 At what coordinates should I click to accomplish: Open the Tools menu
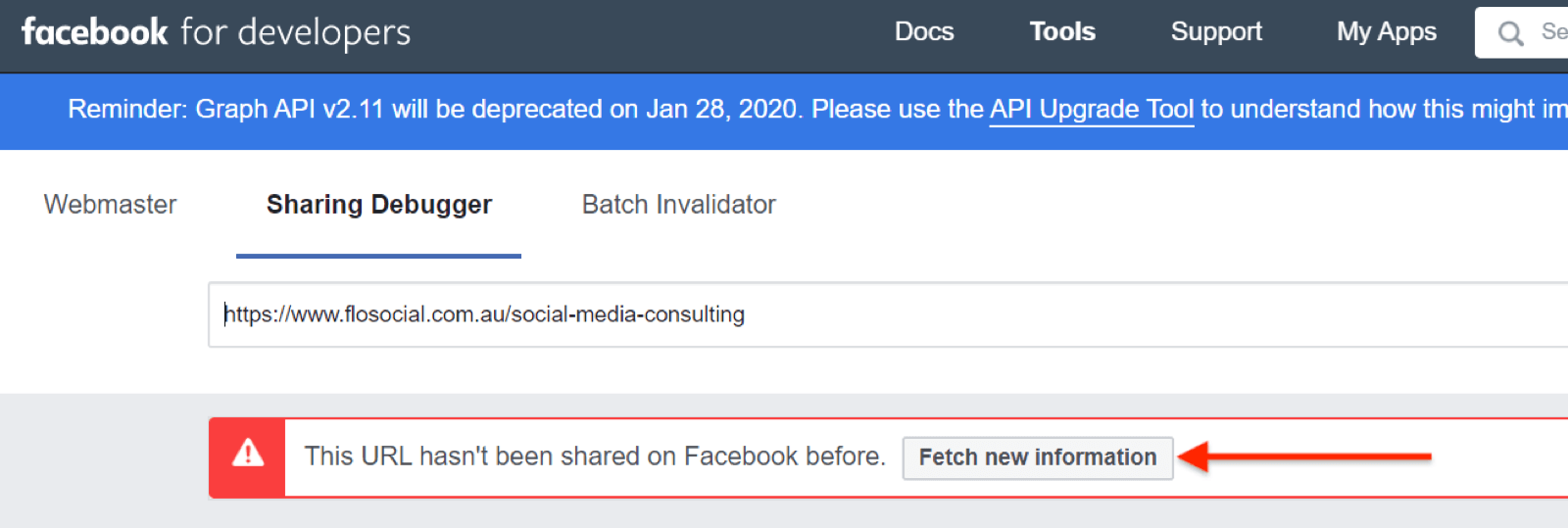(x=1061, y=32)
